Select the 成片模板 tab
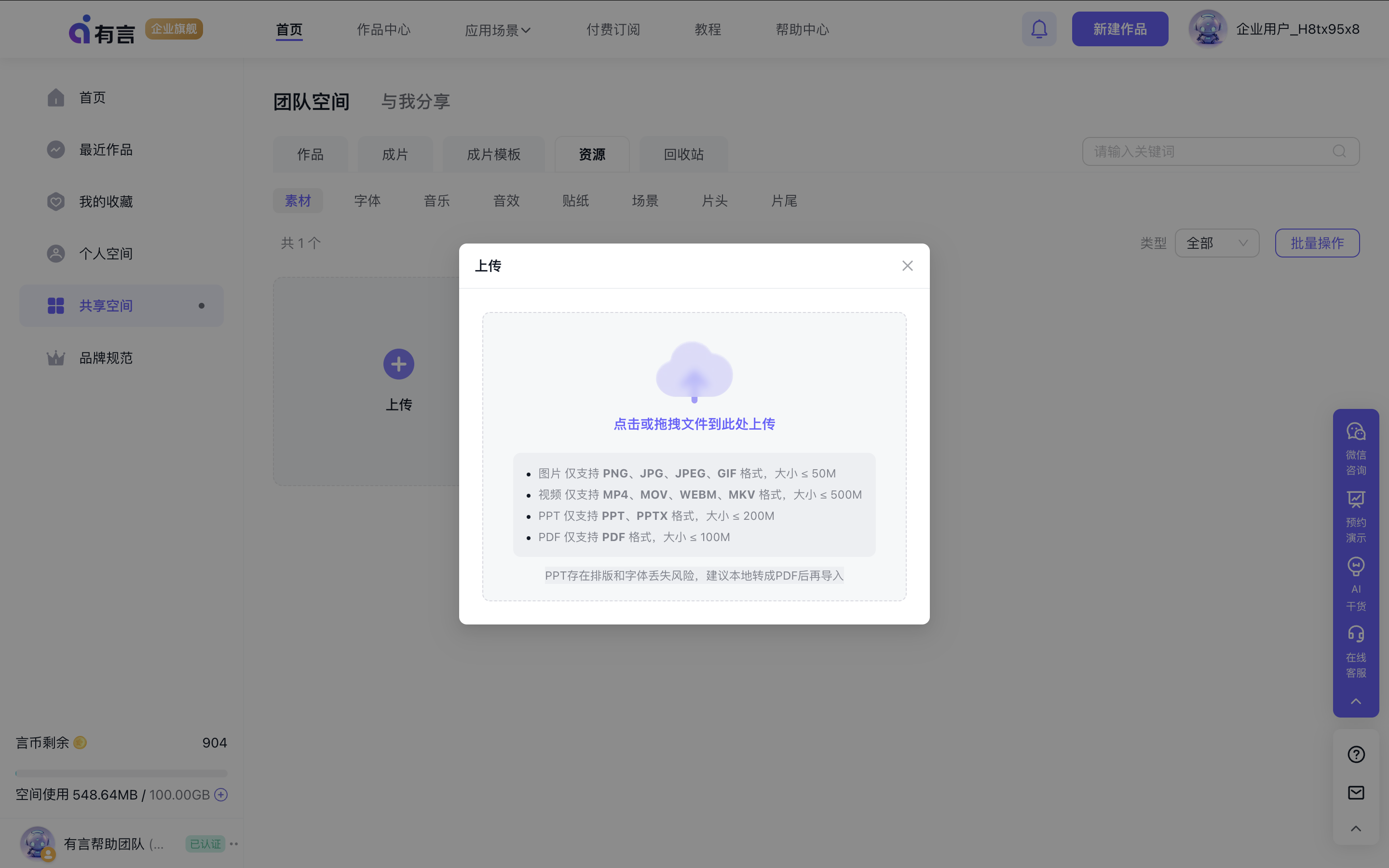This screenshot has height=868, width=1389. click(493, 154)
